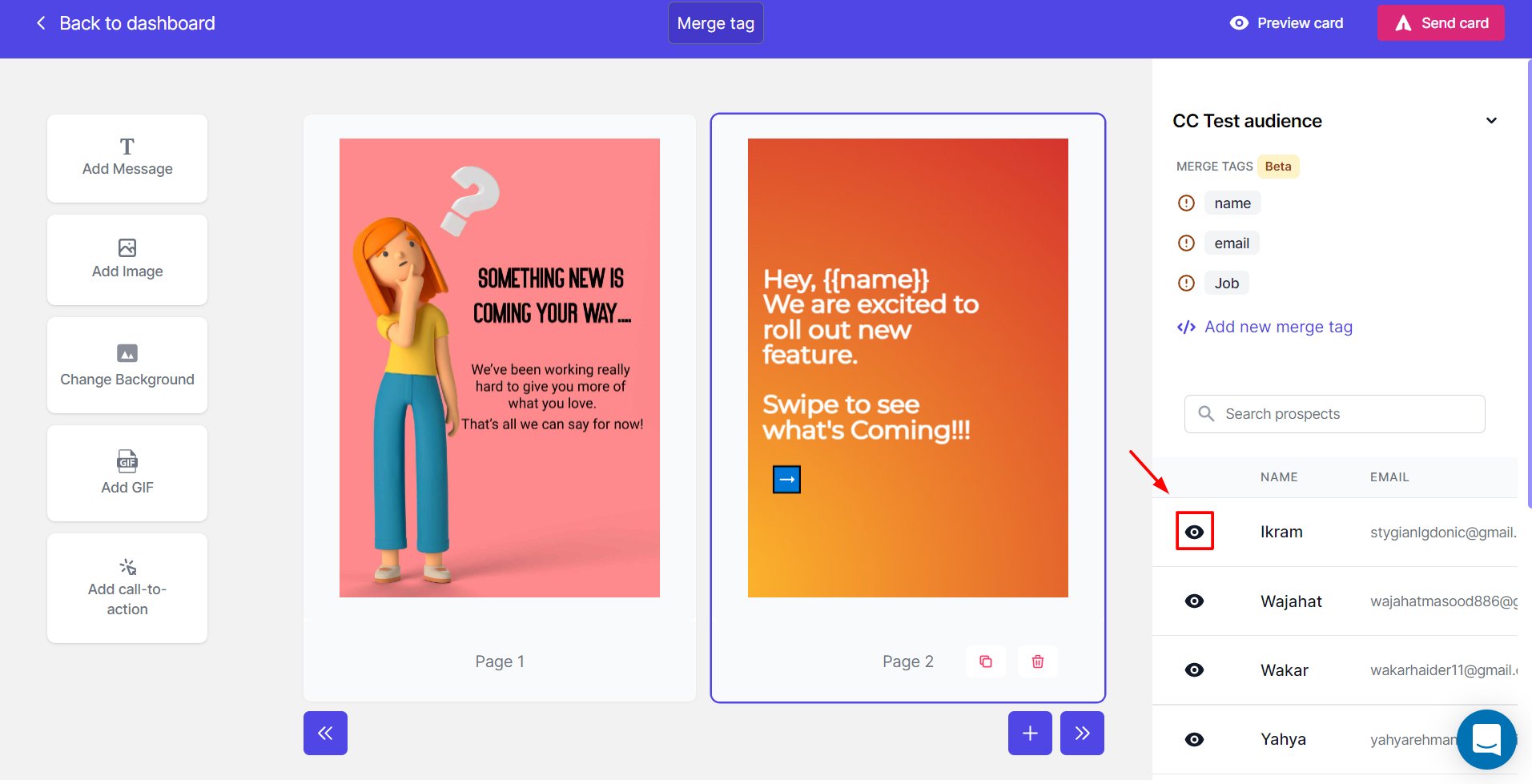Toggle preview eye for Ikram
The width and height of the screenshot is (1532, 784).
pyautogui.click(x=1194, y=532)
